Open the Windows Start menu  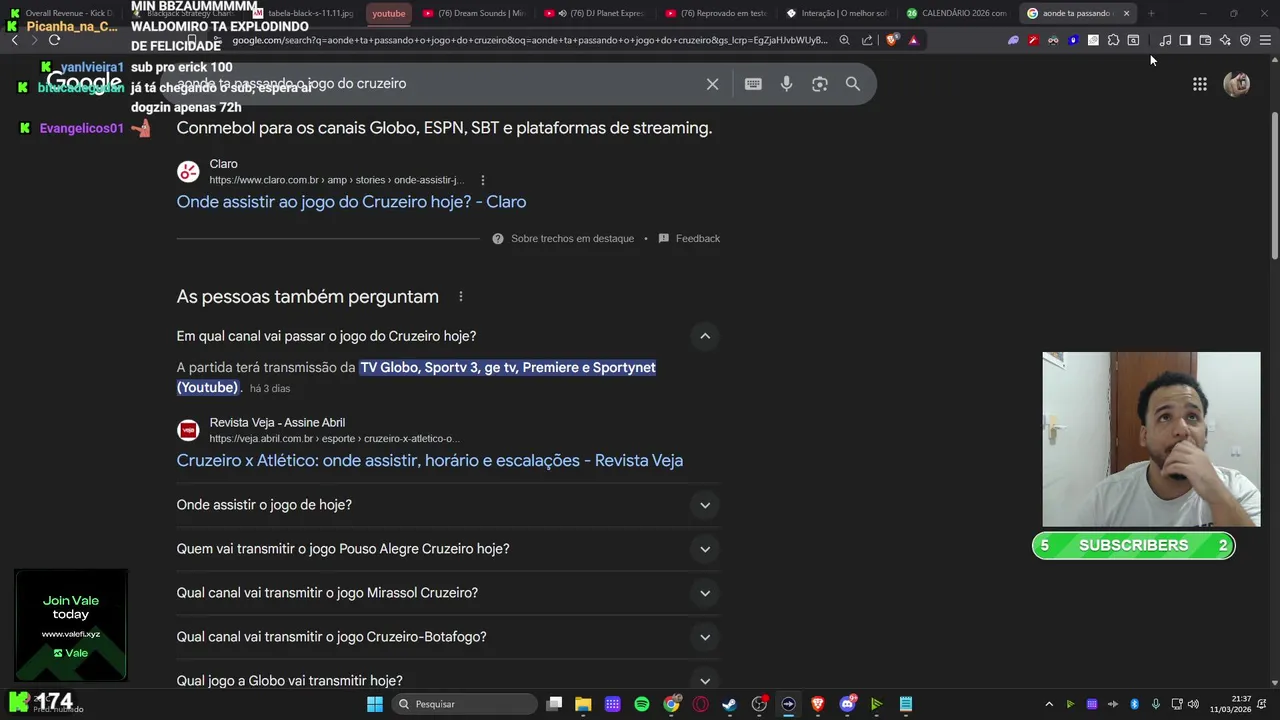(375, 704)
